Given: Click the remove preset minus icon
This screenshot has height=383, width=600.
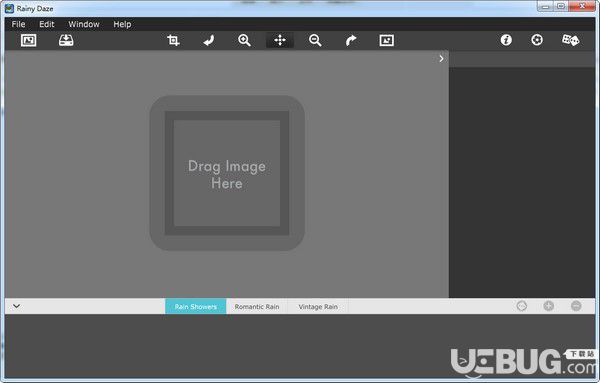Looking at the screenshot, I should (x=576, y=306).
